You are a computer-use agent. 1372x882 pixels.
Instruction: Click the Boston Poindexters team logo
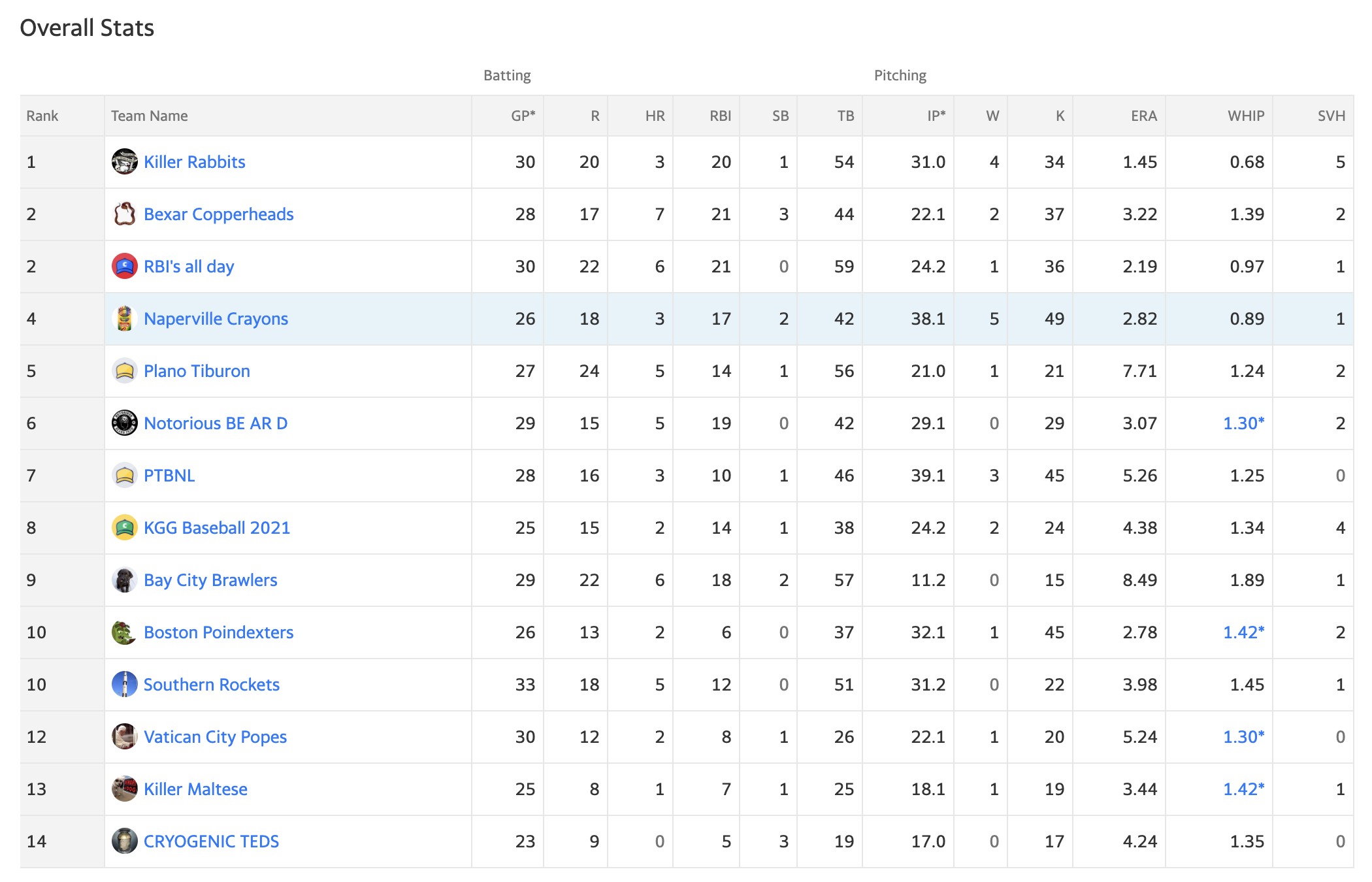tap(124, 632)
